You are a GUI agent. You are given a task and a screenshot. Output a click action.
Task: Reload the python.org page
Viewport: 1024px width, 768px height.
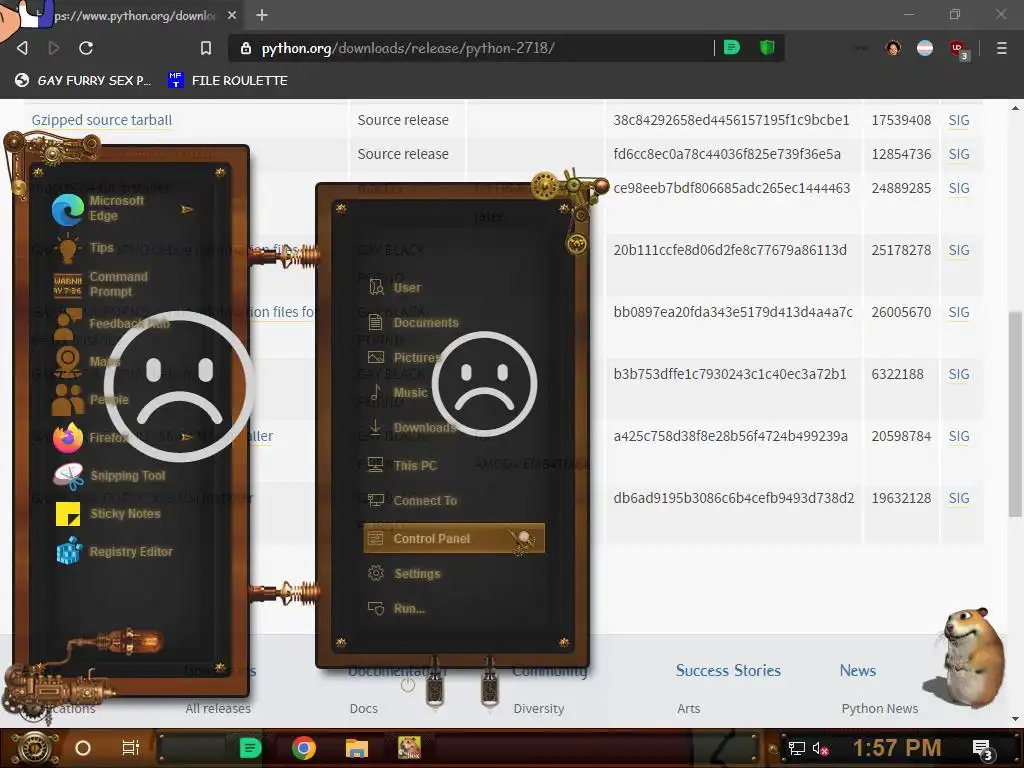tap(86, 48)
